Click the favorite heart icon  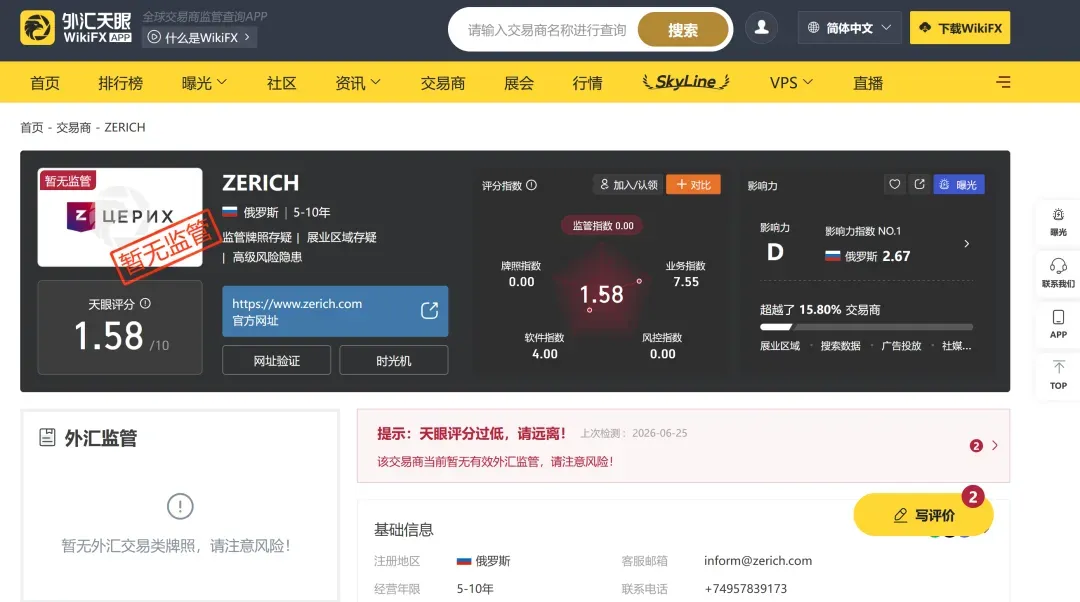tap(894, 184)
